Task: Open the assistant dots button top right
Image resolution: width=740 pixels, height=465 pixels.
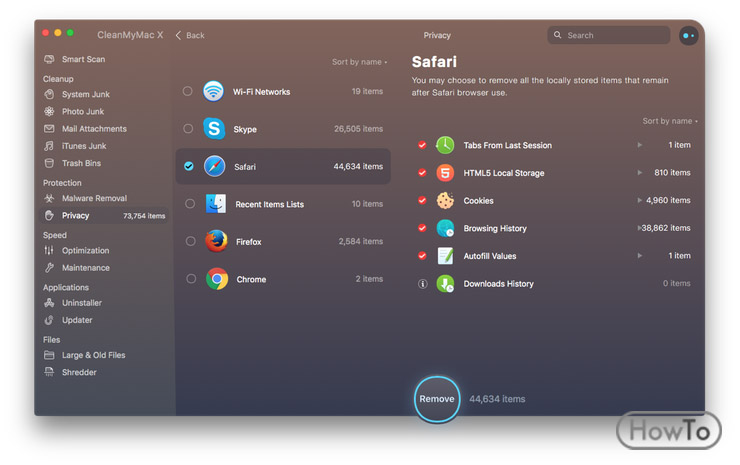Action: tap(689, 35)
